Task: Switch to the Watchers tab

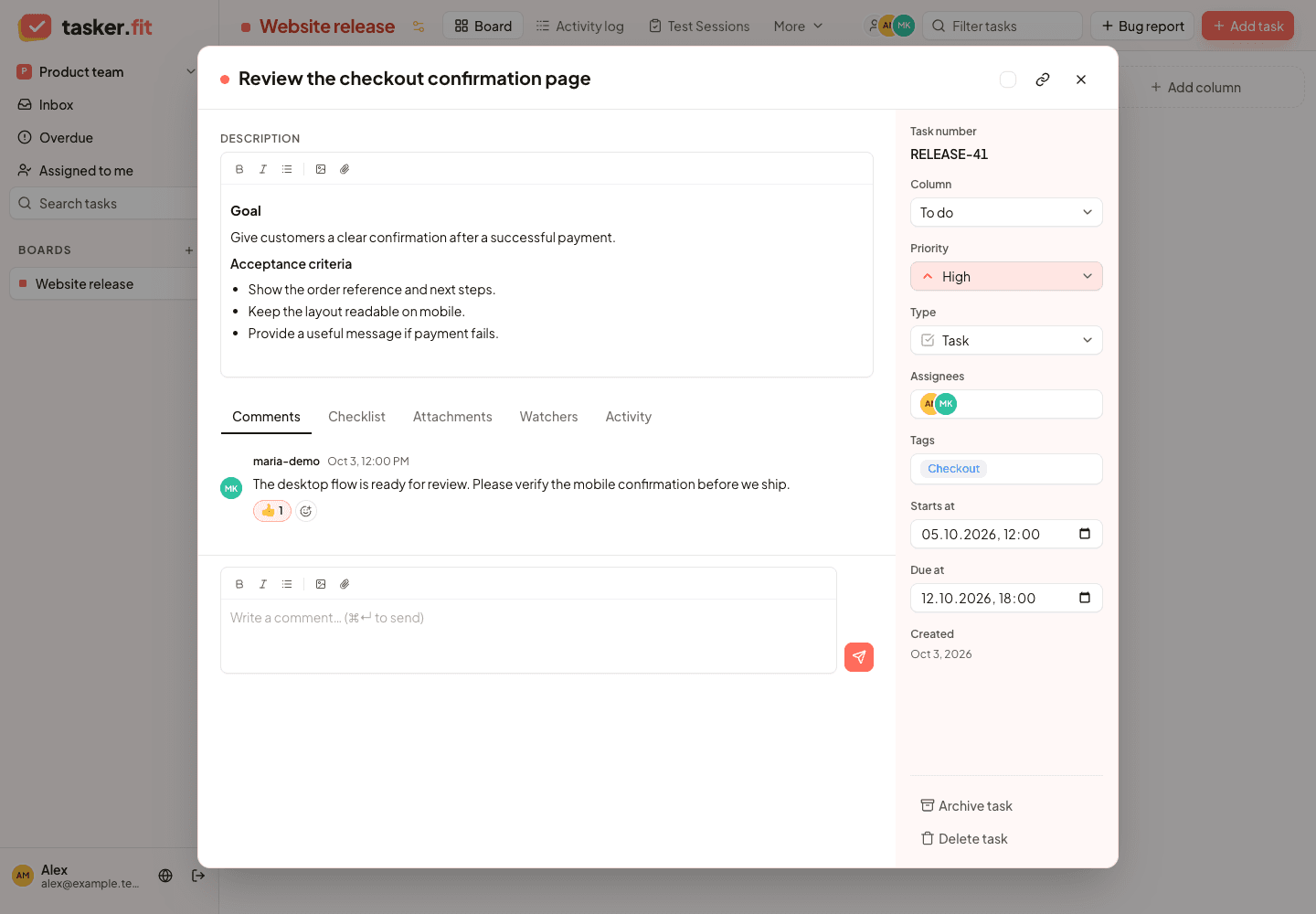Action: (548, 417)
